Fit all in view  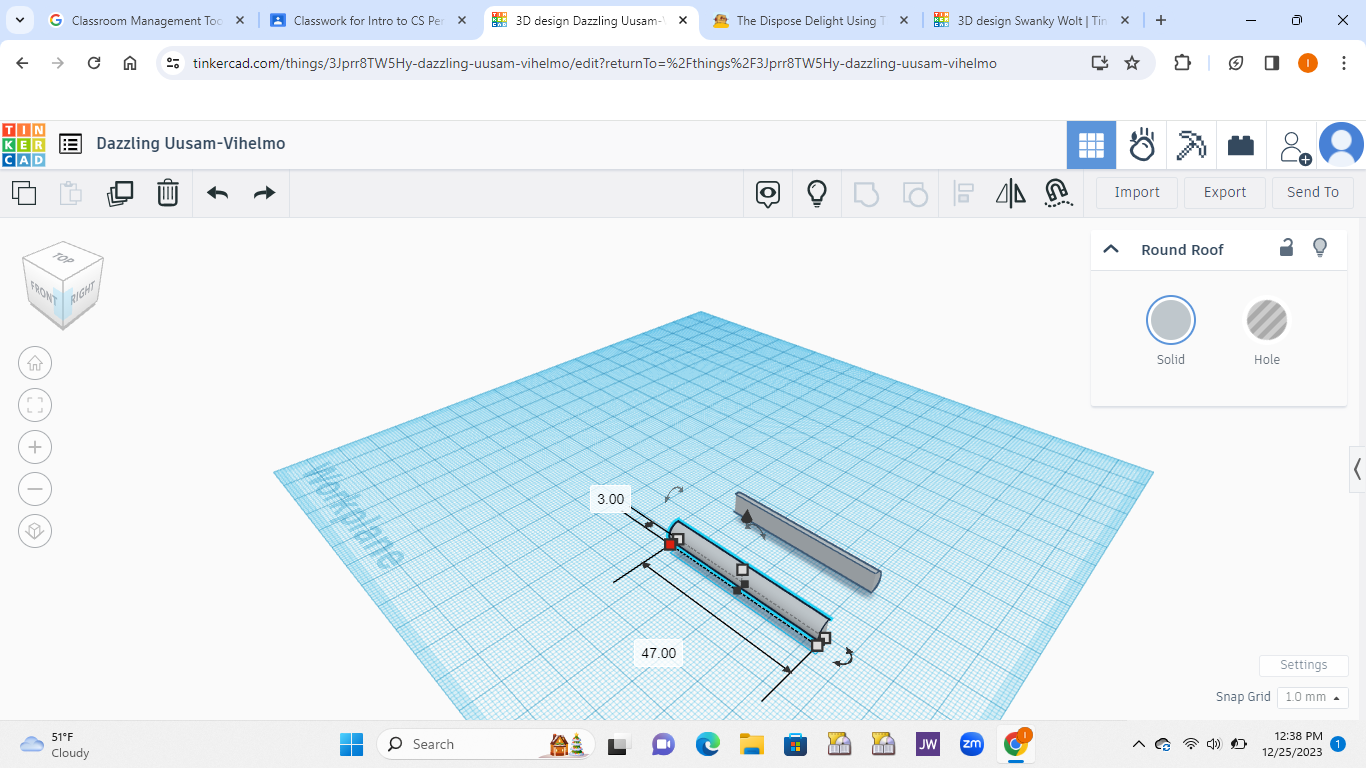tap(35, 405)
